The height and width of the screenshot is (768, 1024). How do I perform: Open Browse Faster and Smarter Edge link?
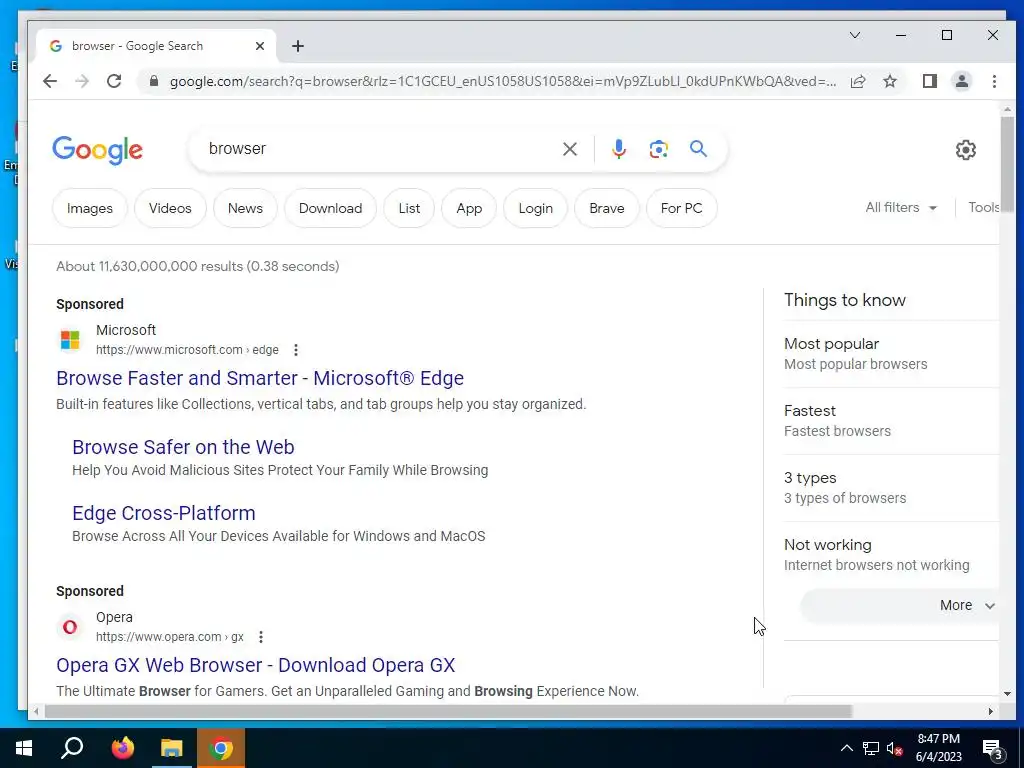260,378
